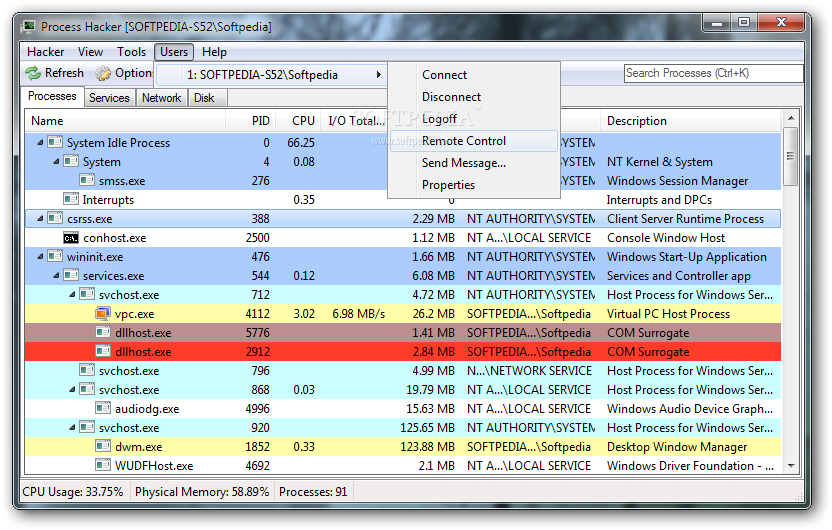Collapse svchost.exe PID 712 node
Screen dimensions: 832x530
[x=73, y=294]
